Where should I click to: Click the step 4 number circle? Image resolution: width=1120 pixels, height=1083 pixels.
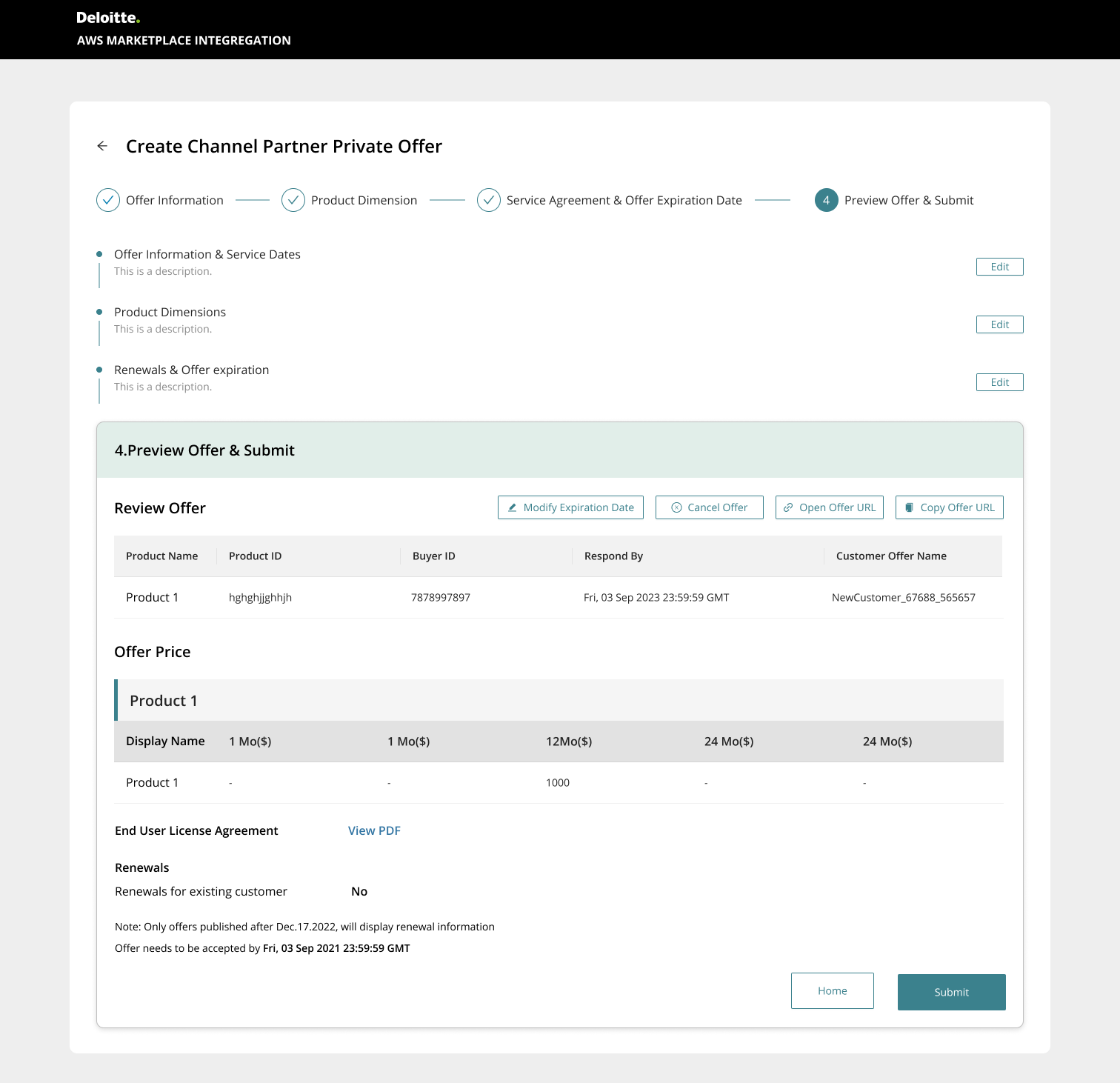click(827, 200)
